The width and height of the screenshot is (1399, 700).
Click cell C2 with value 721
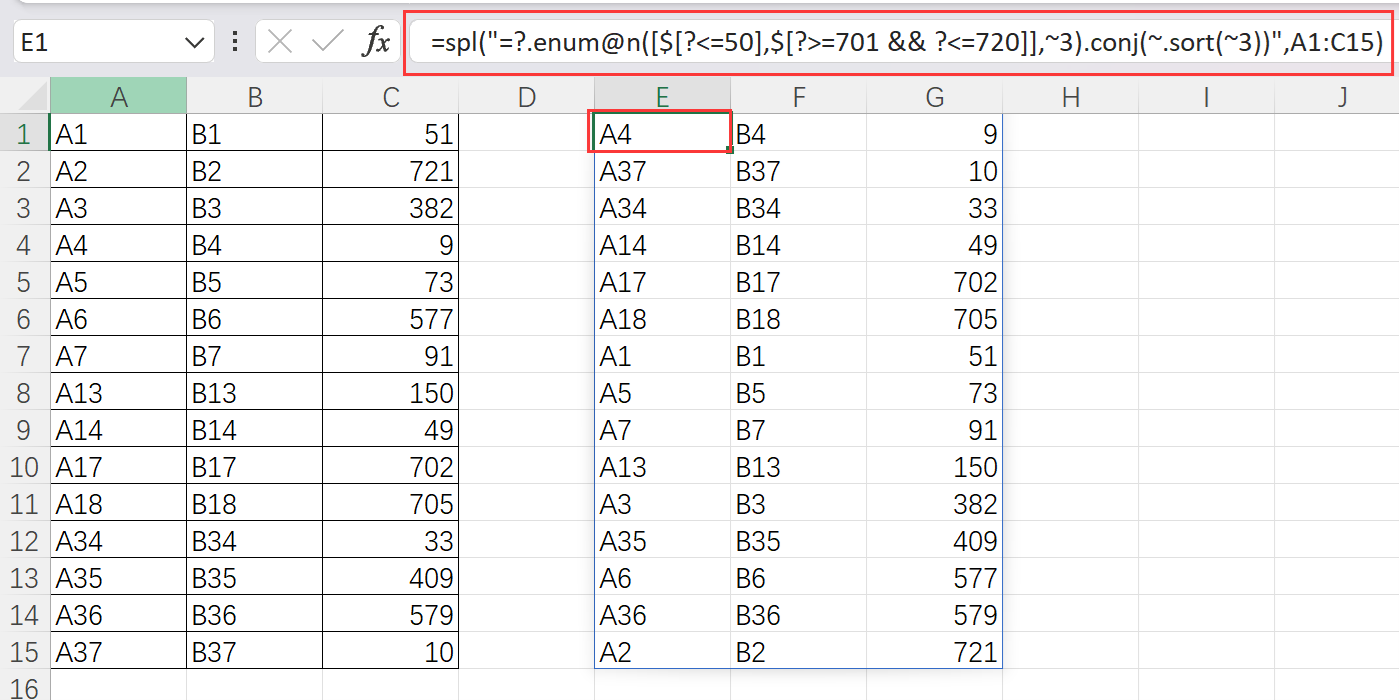(x=390, y=171)
